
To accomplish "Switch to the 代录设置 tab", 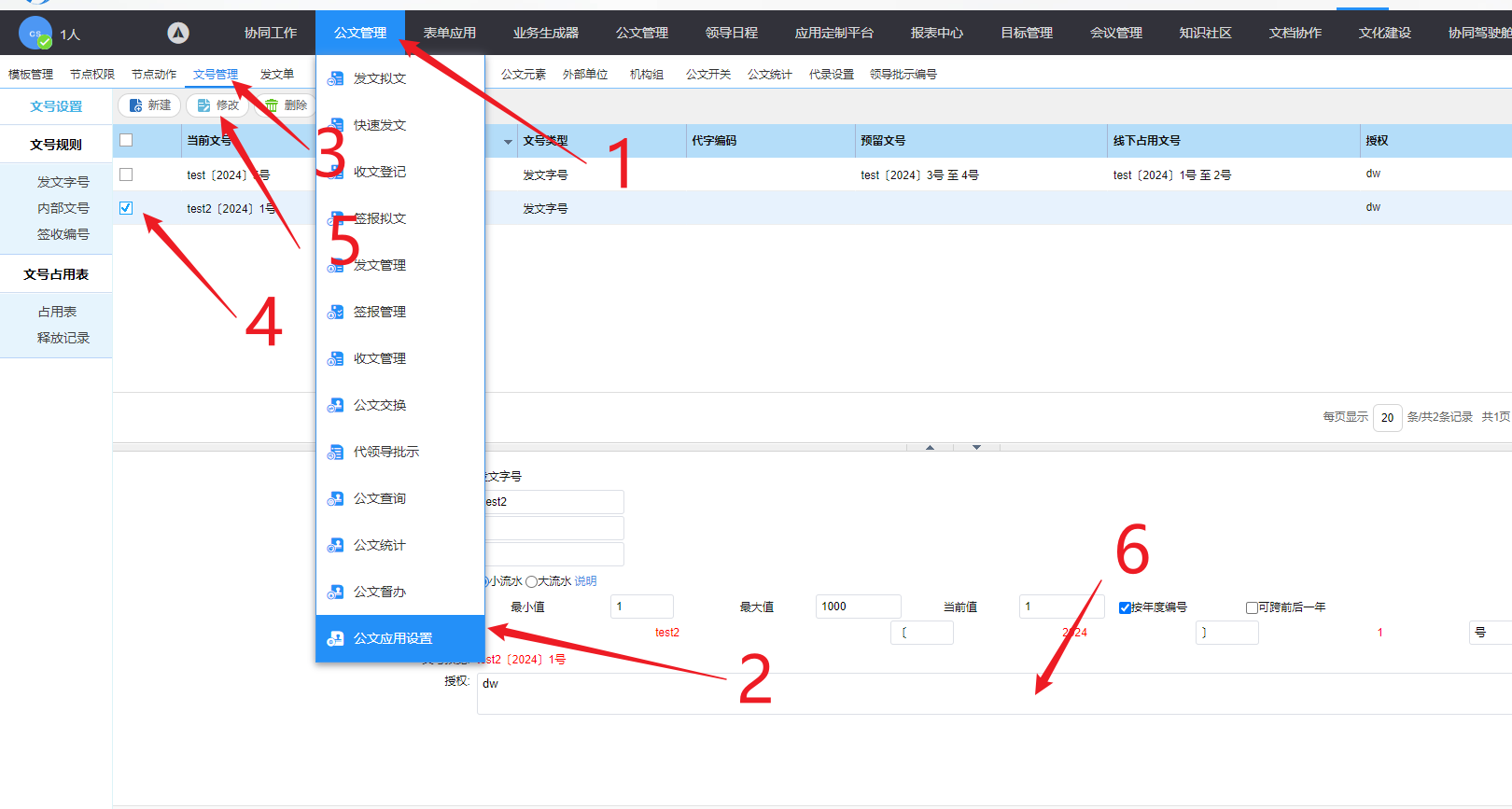I will click(832, 75).
